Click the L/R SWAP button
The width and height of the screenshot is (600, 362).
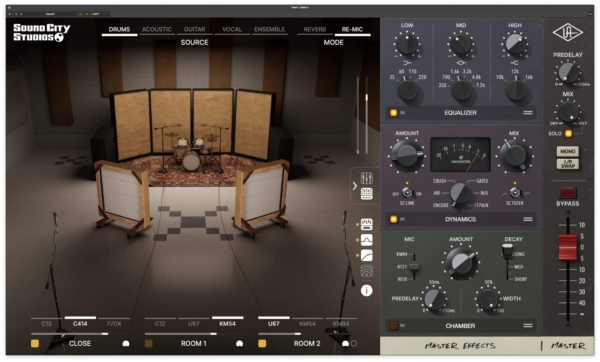(568, 165)
